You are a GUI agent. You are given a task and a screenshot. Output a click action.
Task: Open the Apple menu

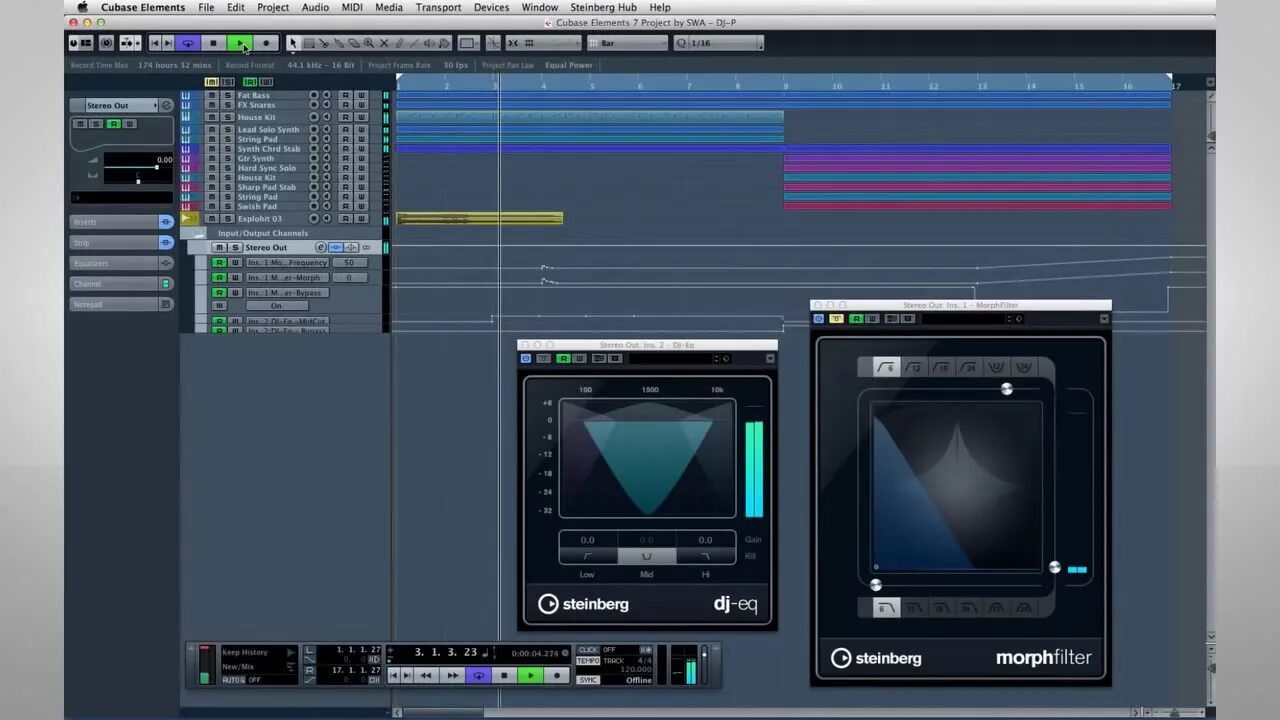click(82, 7)
